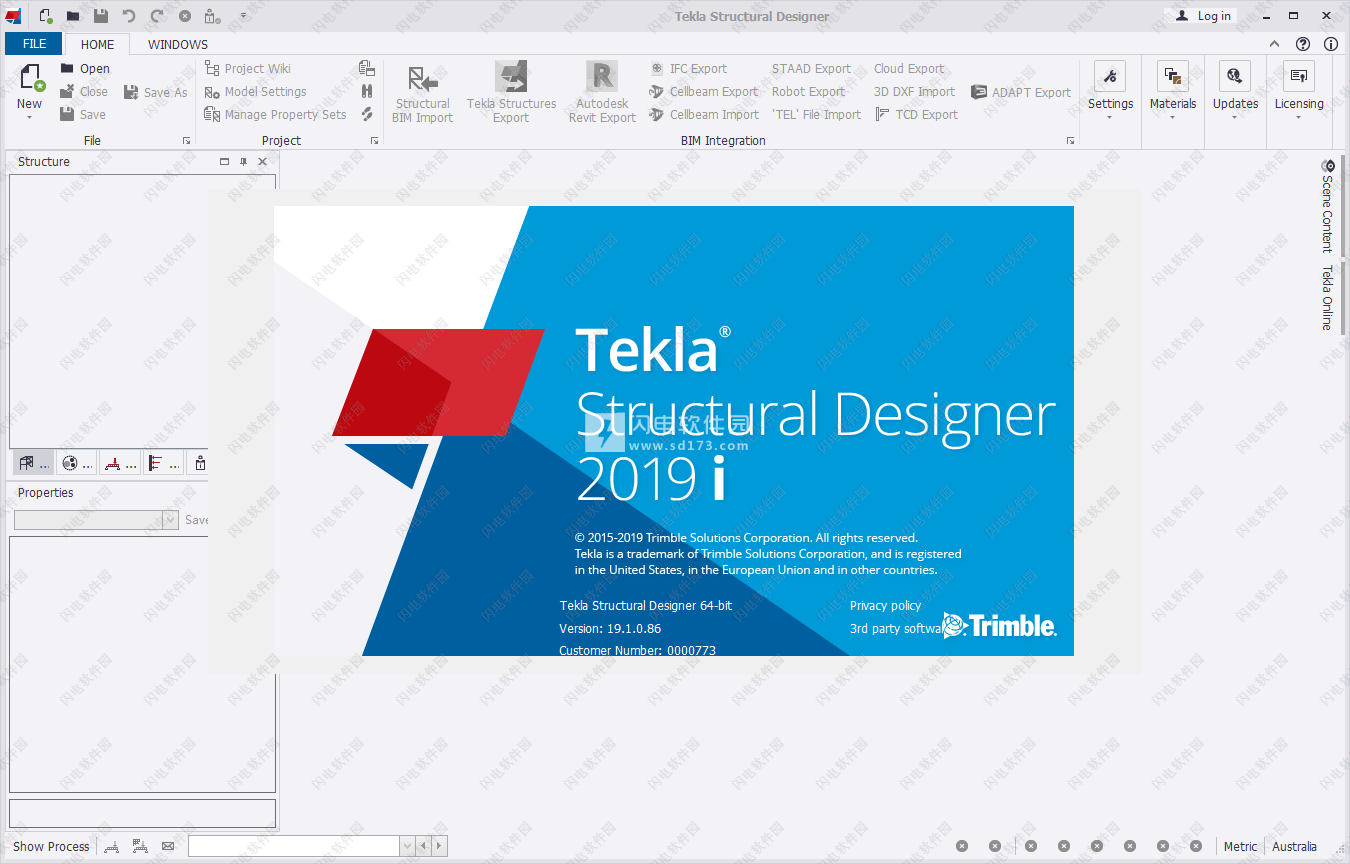Click Cellbeam Import
This screenshot has height=864, width=1350.
pos(703,115)
